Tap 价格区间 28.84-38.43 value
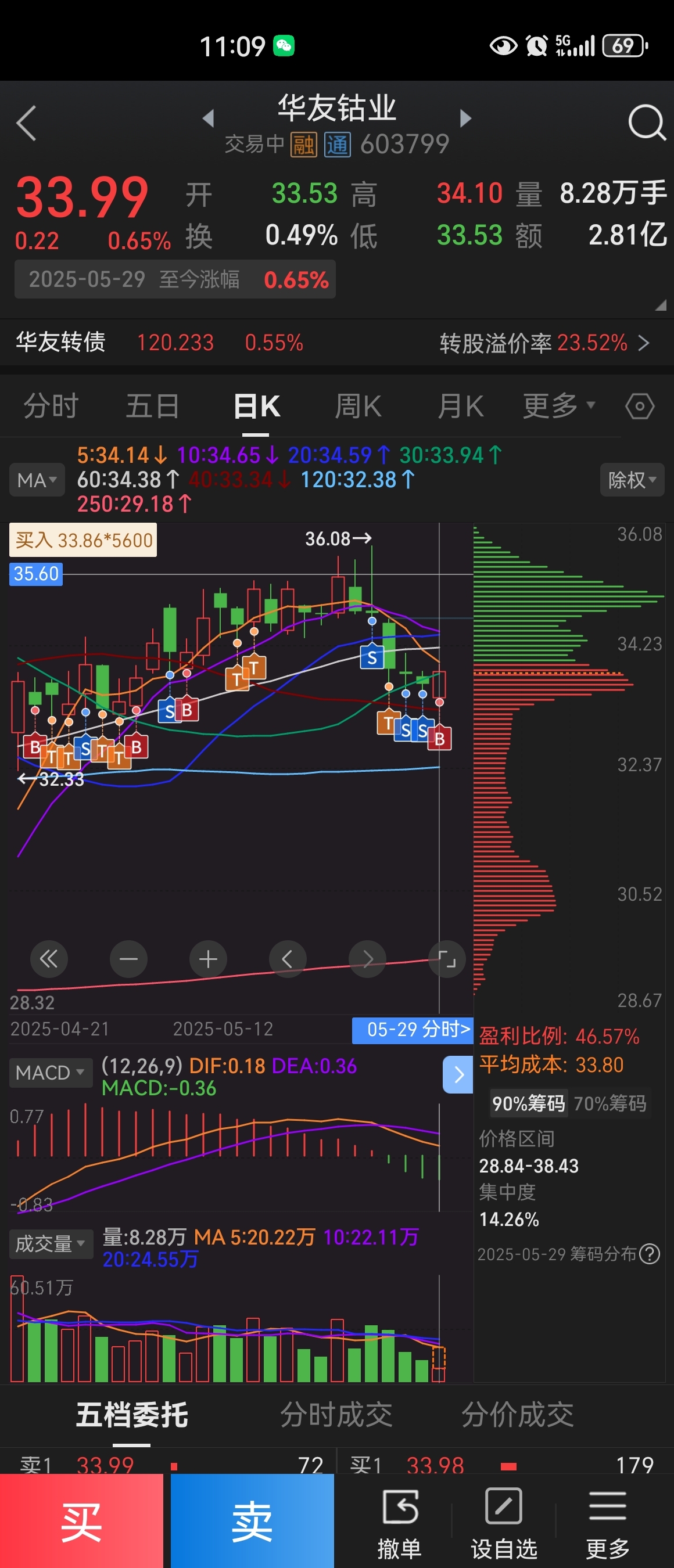This screenshot has height=1568, width=674. click(x=529, y=1166)
